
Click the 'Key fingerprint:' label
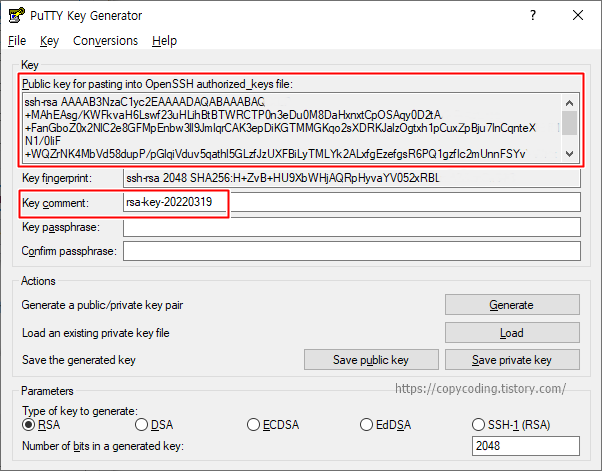(x=57, y=178)
